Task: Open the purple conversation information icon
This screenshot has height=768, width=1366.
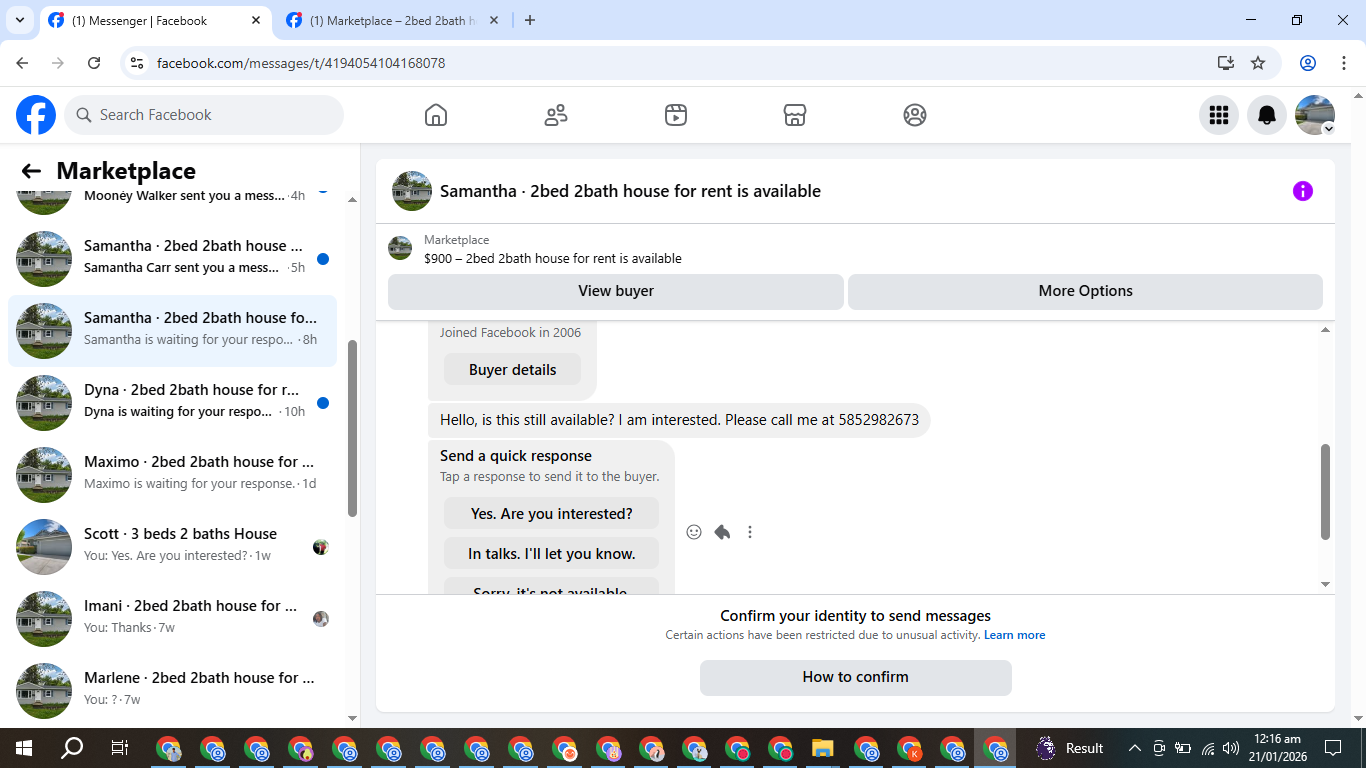Action: click(1303, 191)
